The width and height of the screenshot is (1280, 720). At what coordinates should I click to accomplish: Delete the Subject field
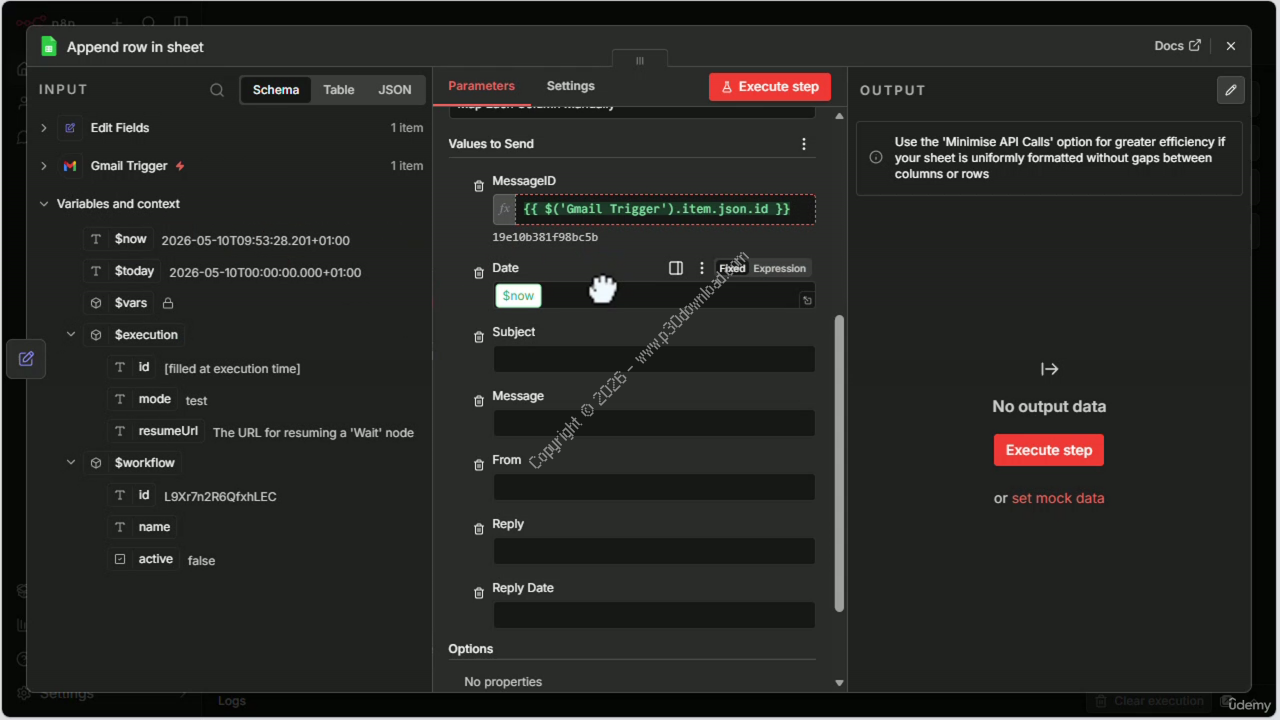[x=479, y=337]
